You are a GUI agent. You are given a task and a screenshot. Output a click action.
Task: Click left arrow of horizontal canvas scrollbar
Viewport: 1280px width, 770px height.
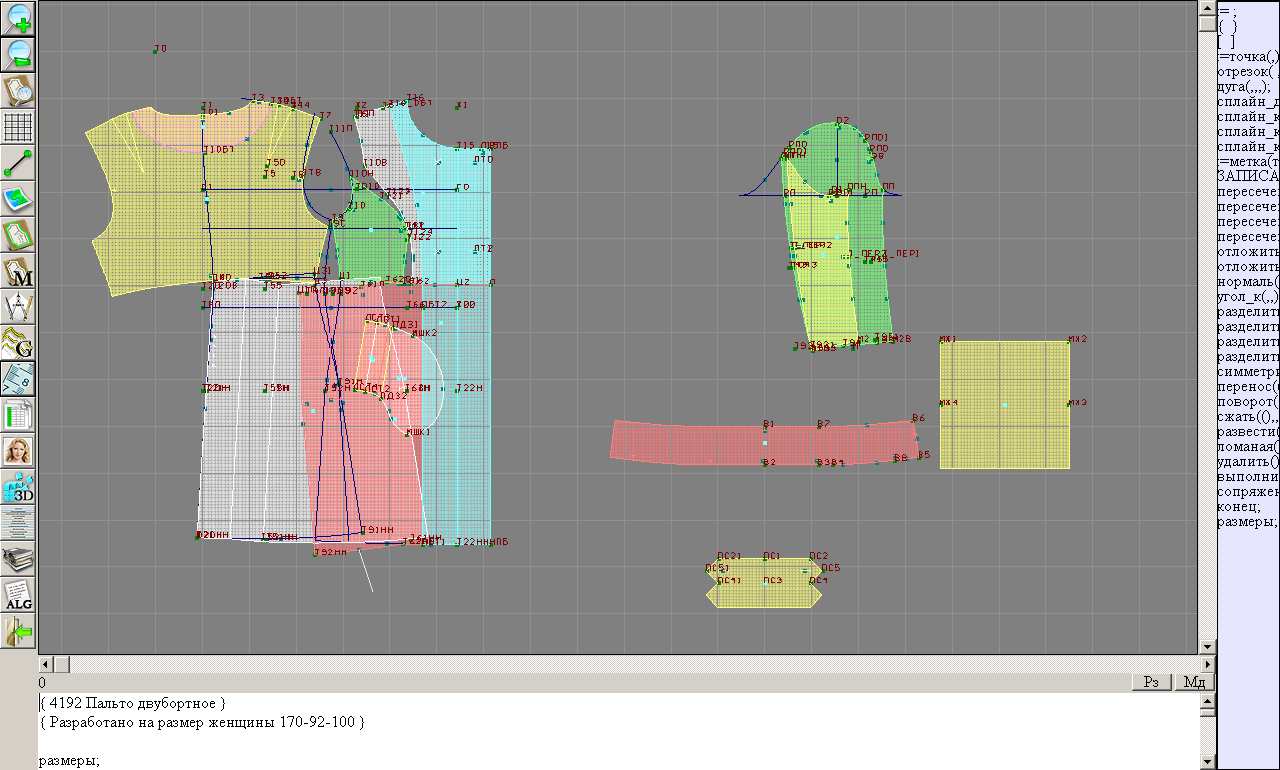click(x=45, y=664)
